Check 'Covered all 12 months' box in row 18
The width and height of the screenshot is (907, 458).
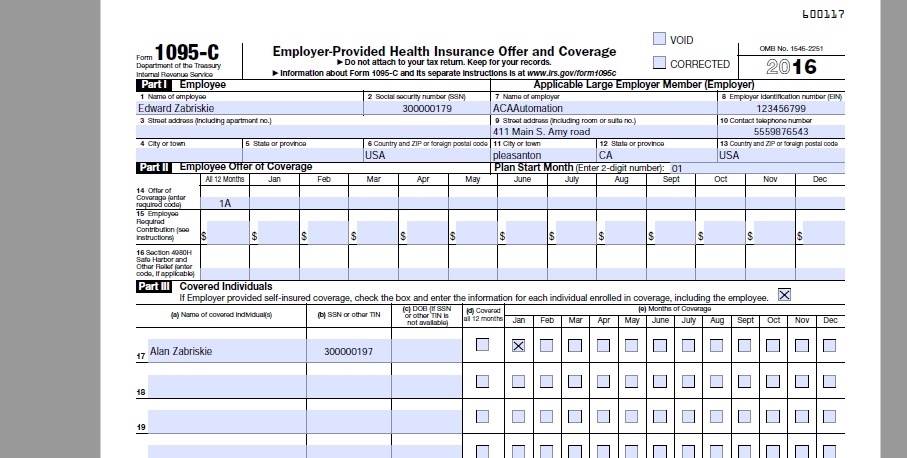482,381
